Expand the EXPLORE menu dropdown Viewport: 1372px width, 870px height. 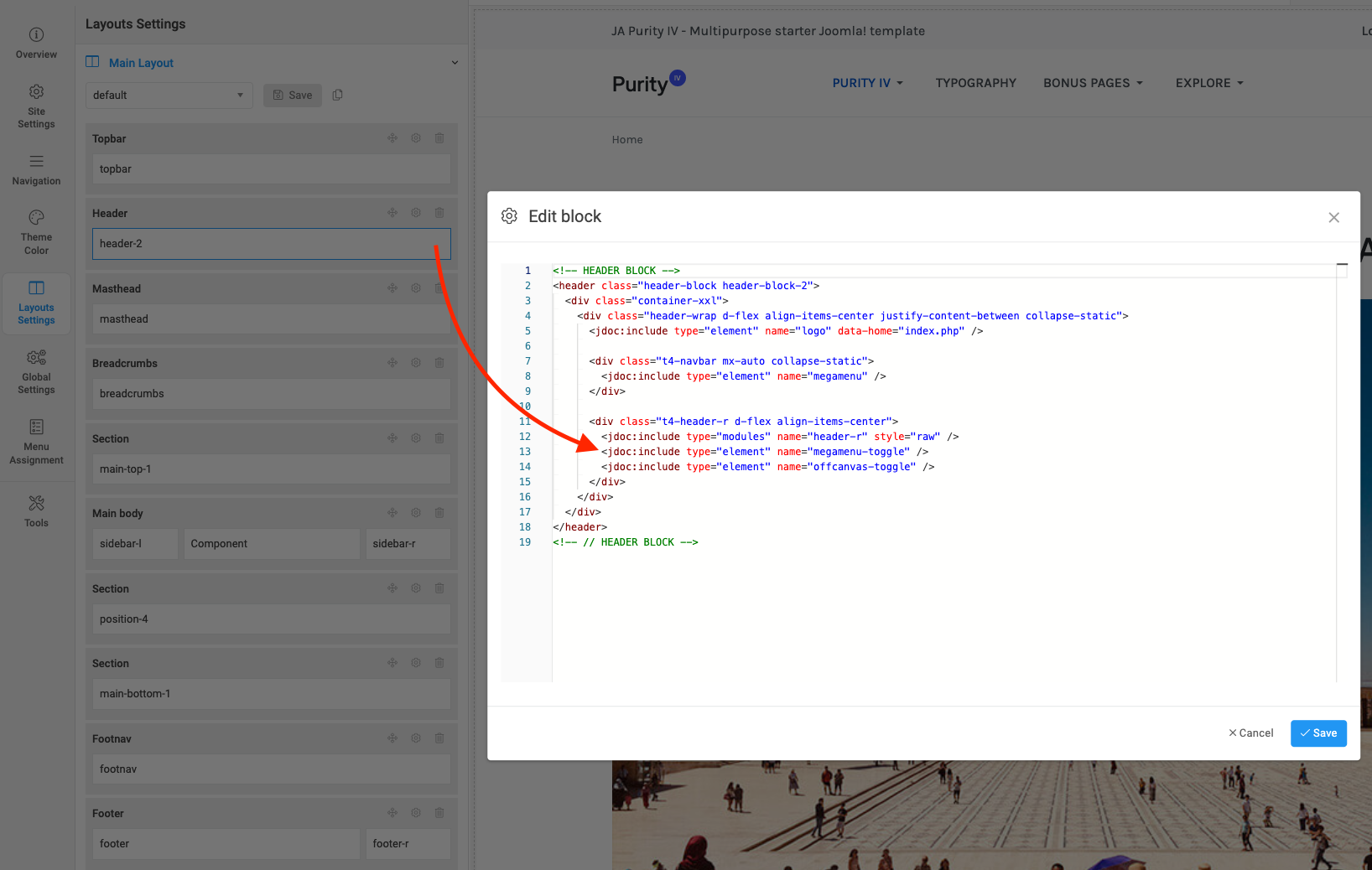tap(1209, 83)
